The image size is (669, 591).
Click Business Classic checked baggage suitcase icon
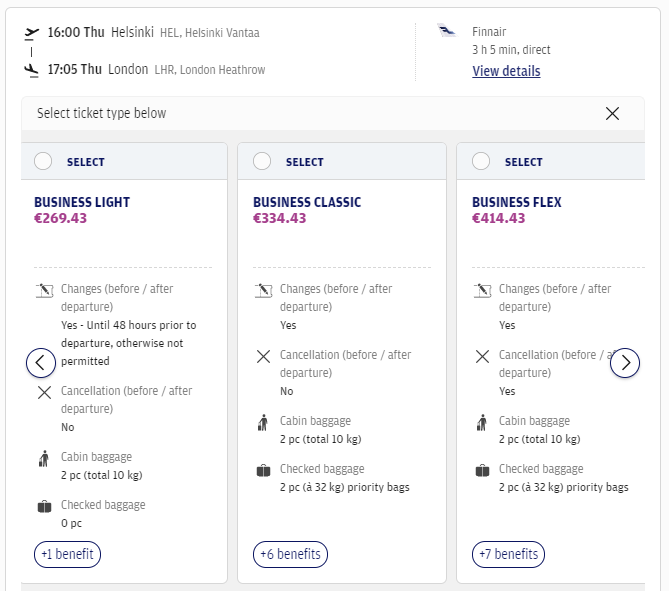tap(263, 470)
